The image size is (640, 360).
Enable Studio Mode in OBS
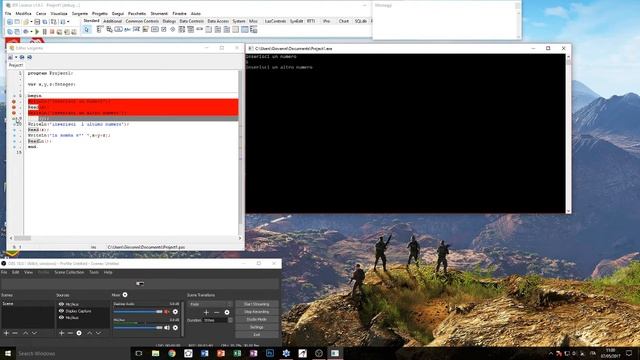click(256, 320)
